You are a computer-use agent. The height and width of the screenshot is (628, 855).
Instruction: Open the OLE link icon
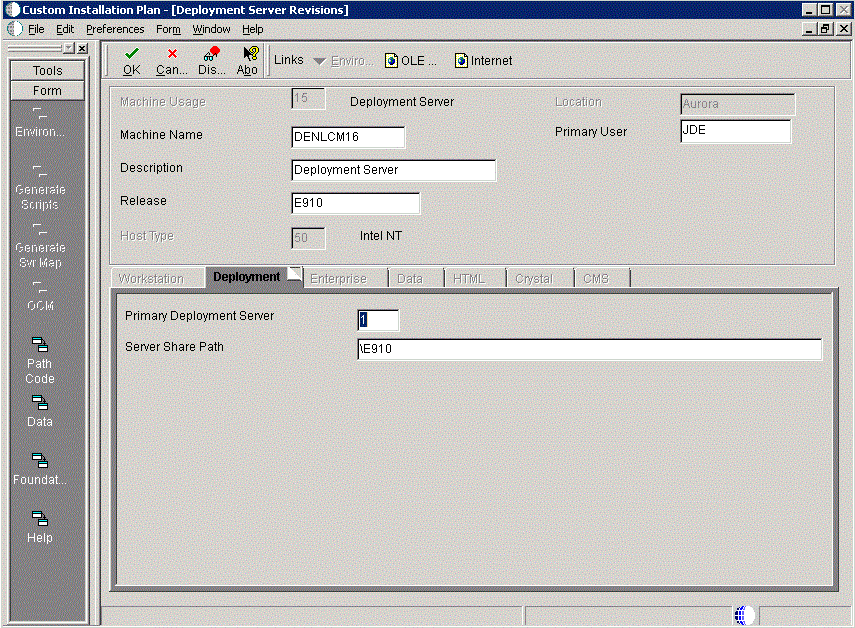tap(391, 61)
